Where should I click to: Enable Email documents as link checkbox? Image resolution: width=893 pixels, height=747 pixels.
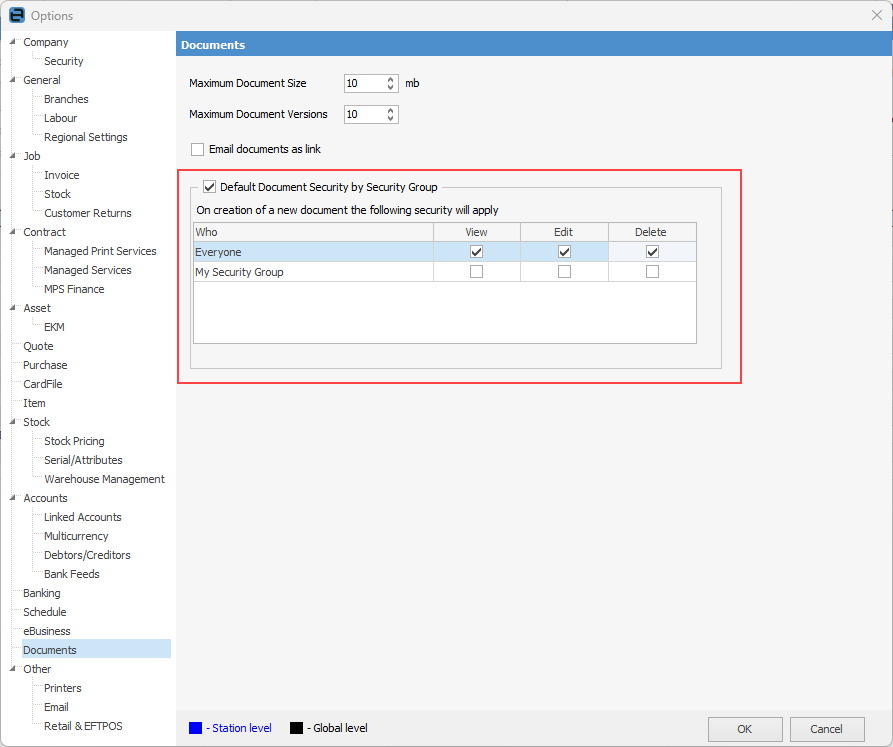point(197,149)
